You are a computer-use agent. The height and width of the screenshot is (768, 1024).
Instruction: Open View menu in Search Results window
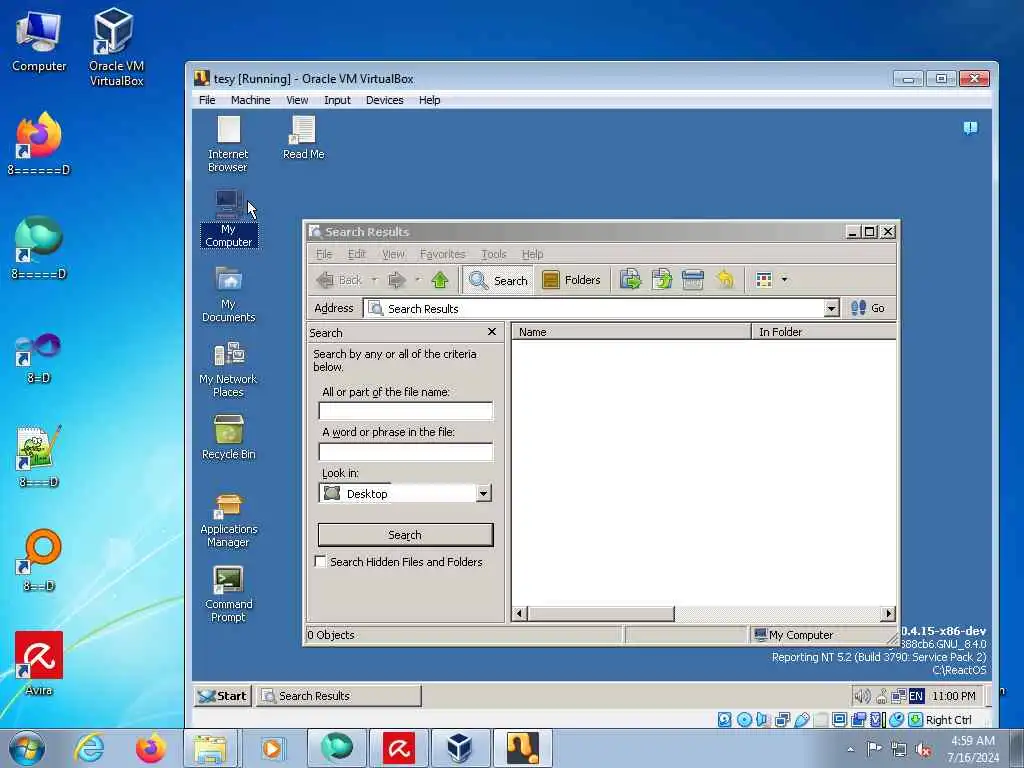[x=393, y=254]
